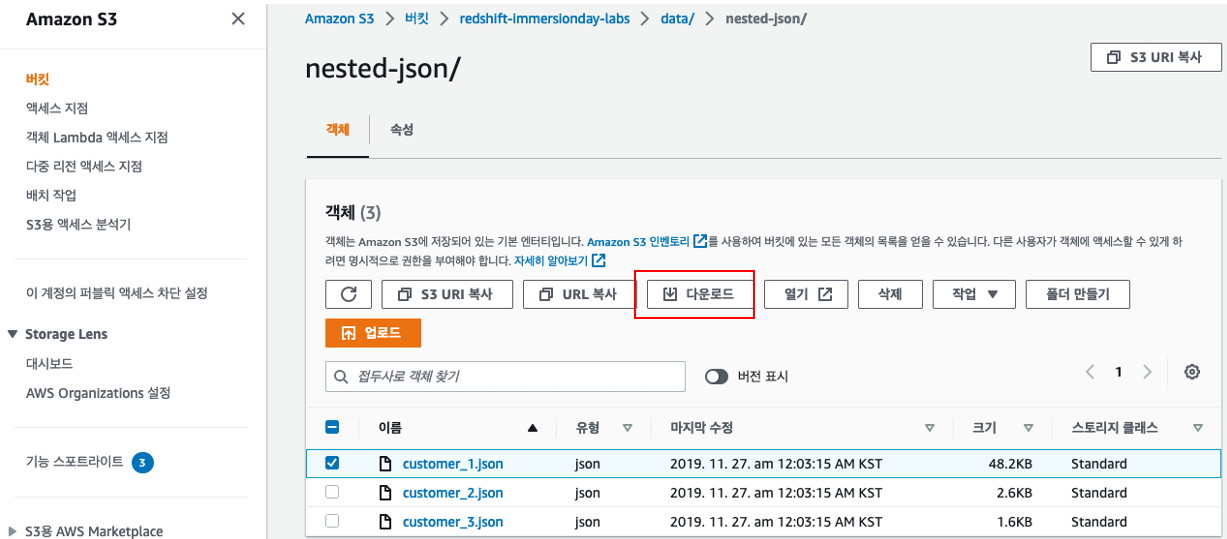Open the 작업 dropdown menu

[x=974, y=294]
